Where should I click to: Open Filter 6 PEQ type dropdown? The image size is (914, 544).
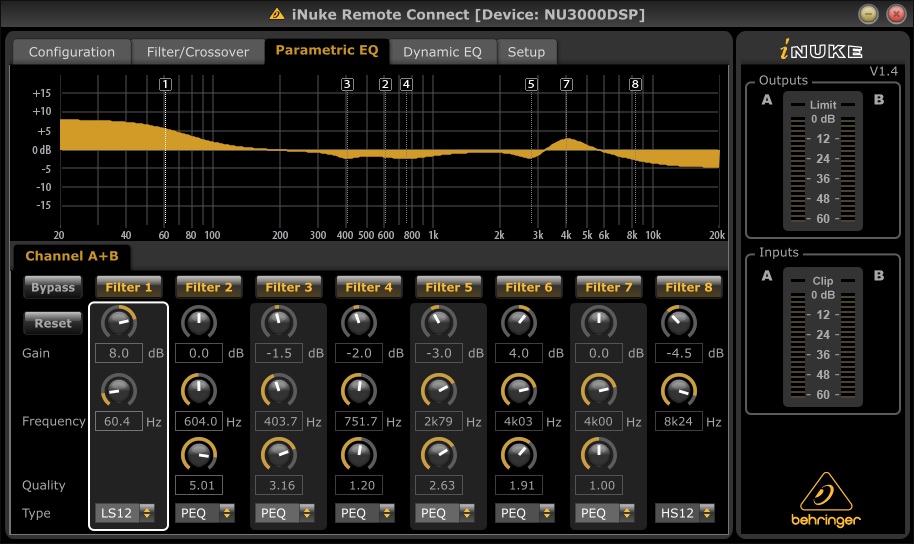click(x=525, y=513)
